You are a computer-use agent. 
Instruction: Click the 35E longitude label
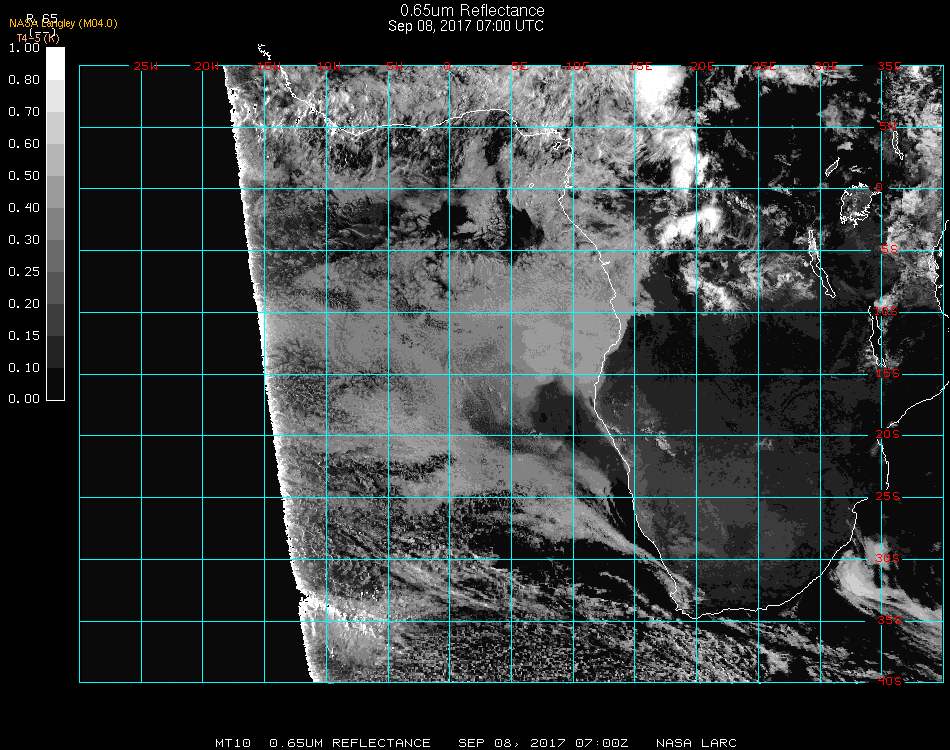click(x=889, y=67)
